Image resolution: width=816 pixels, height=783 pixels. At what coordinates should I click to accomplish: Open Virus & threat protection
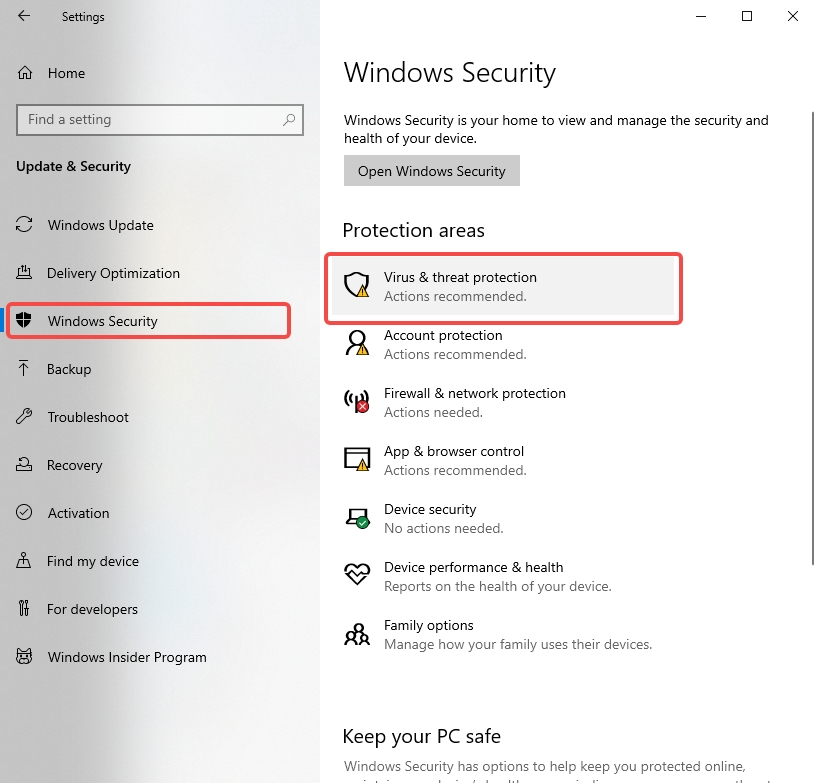pyautogui.click(x=503, y=286)
